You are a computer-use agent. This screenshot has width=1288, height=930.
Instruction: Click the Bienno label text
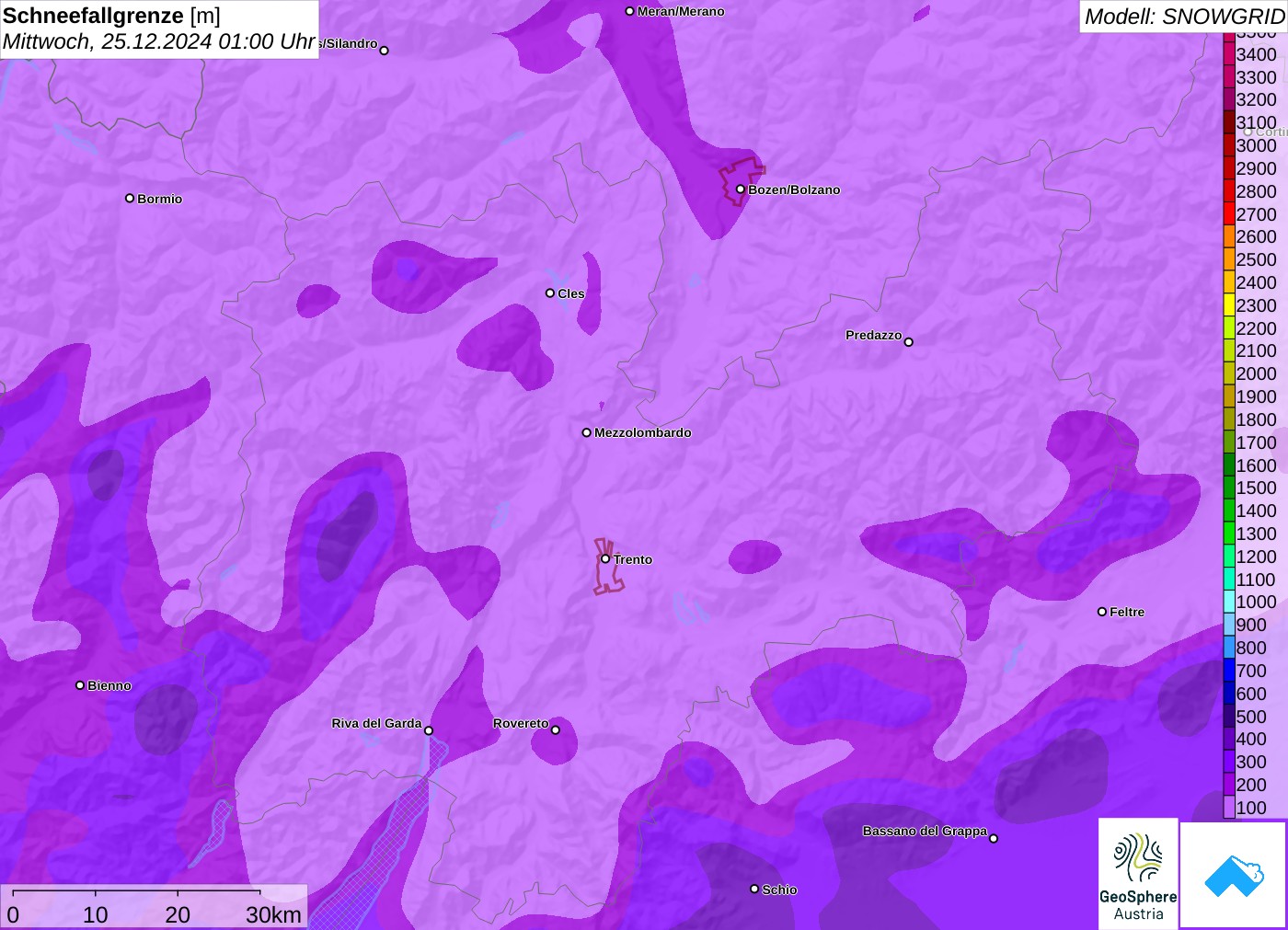click(109, 685)
